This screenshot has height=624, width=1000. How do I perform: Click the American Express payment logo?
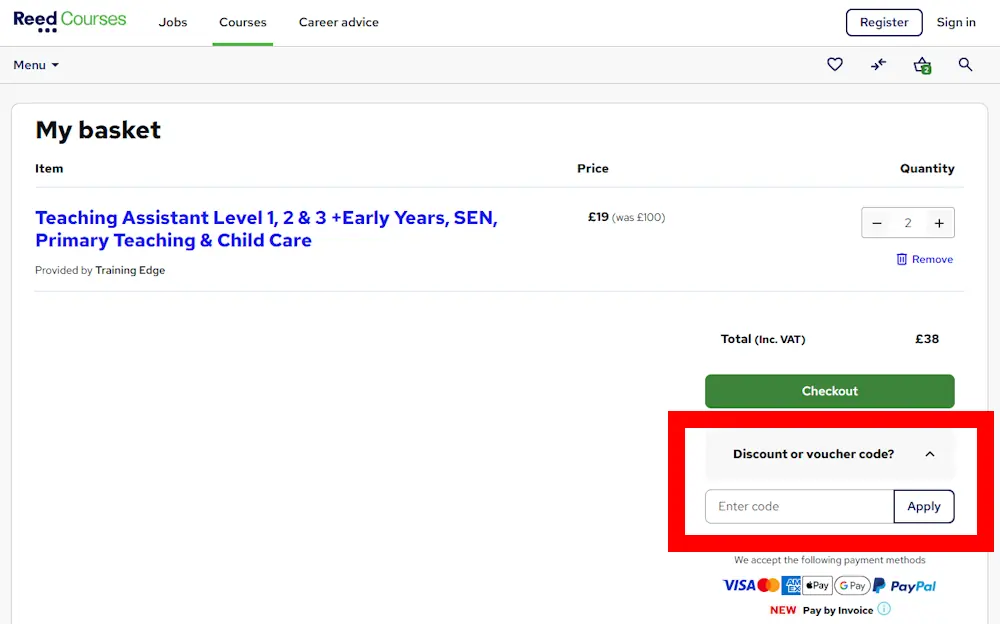[791, 585]
